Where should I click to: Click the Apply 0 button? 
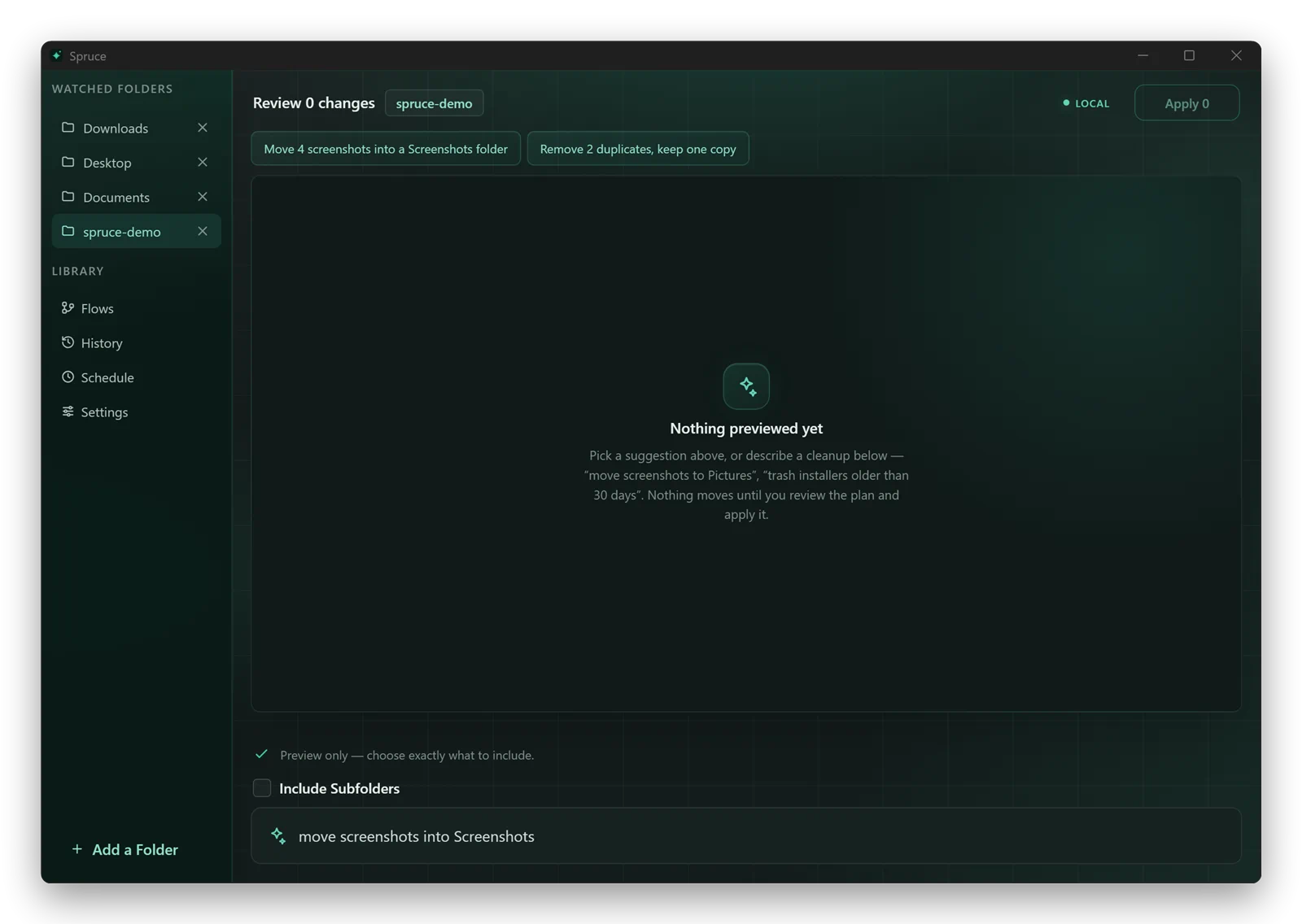point(1186,103)
